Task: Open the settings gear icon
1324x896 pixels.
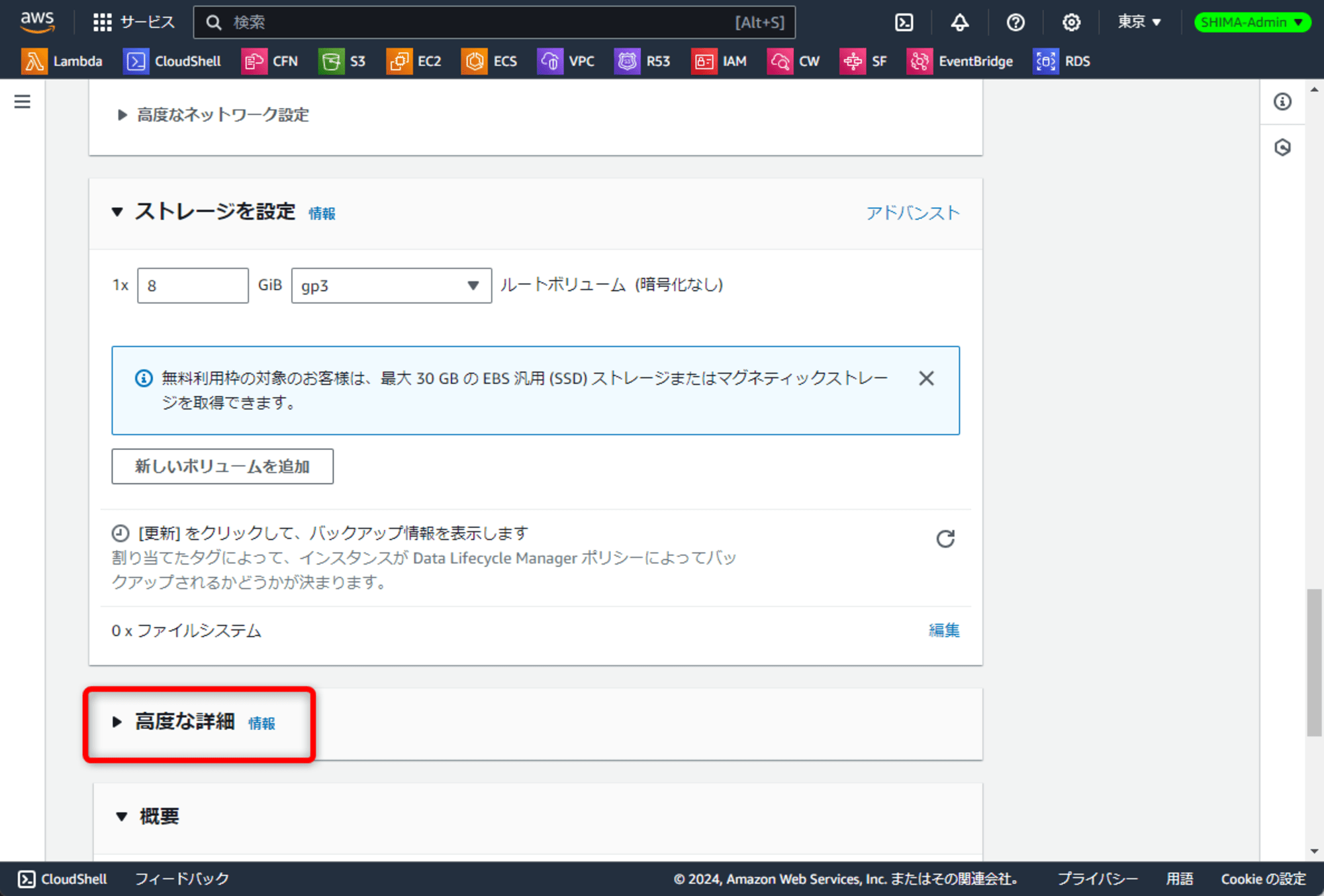Action: pyautogui.click(x=1071, y=22)
